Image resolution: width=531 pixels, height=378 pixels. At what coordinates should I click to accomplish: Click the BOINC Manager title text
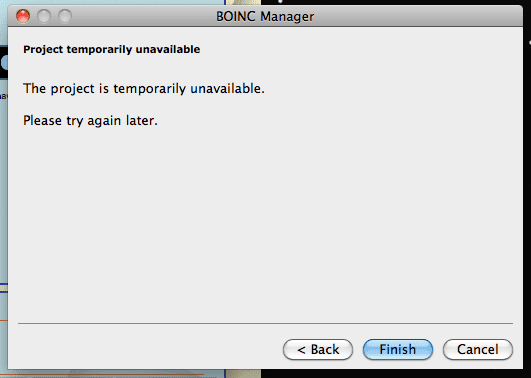click(265, 16)
